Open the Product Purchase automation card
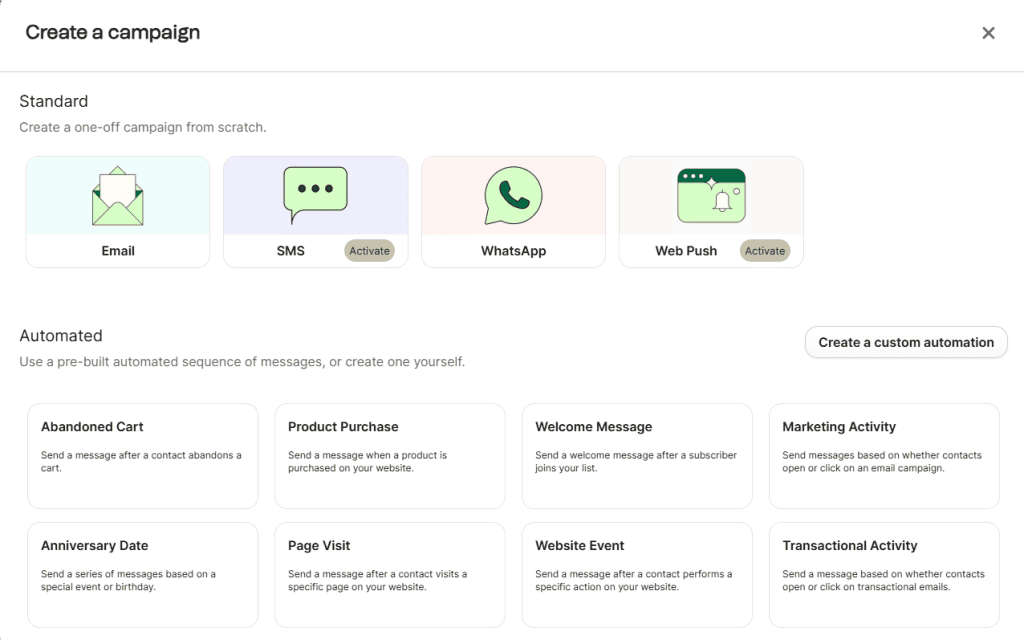The width and height of the screenshot is (1024, 640). pos(390,456)
